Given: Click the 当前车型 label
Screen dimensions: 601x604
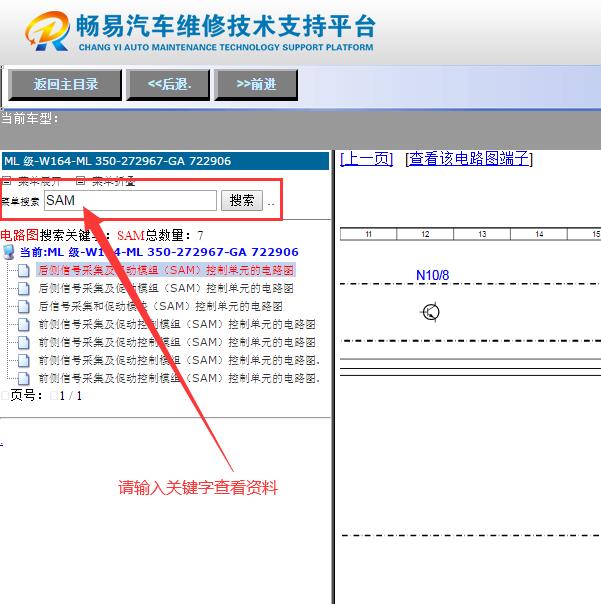Looking at the screenshot, I should [30, 118].
